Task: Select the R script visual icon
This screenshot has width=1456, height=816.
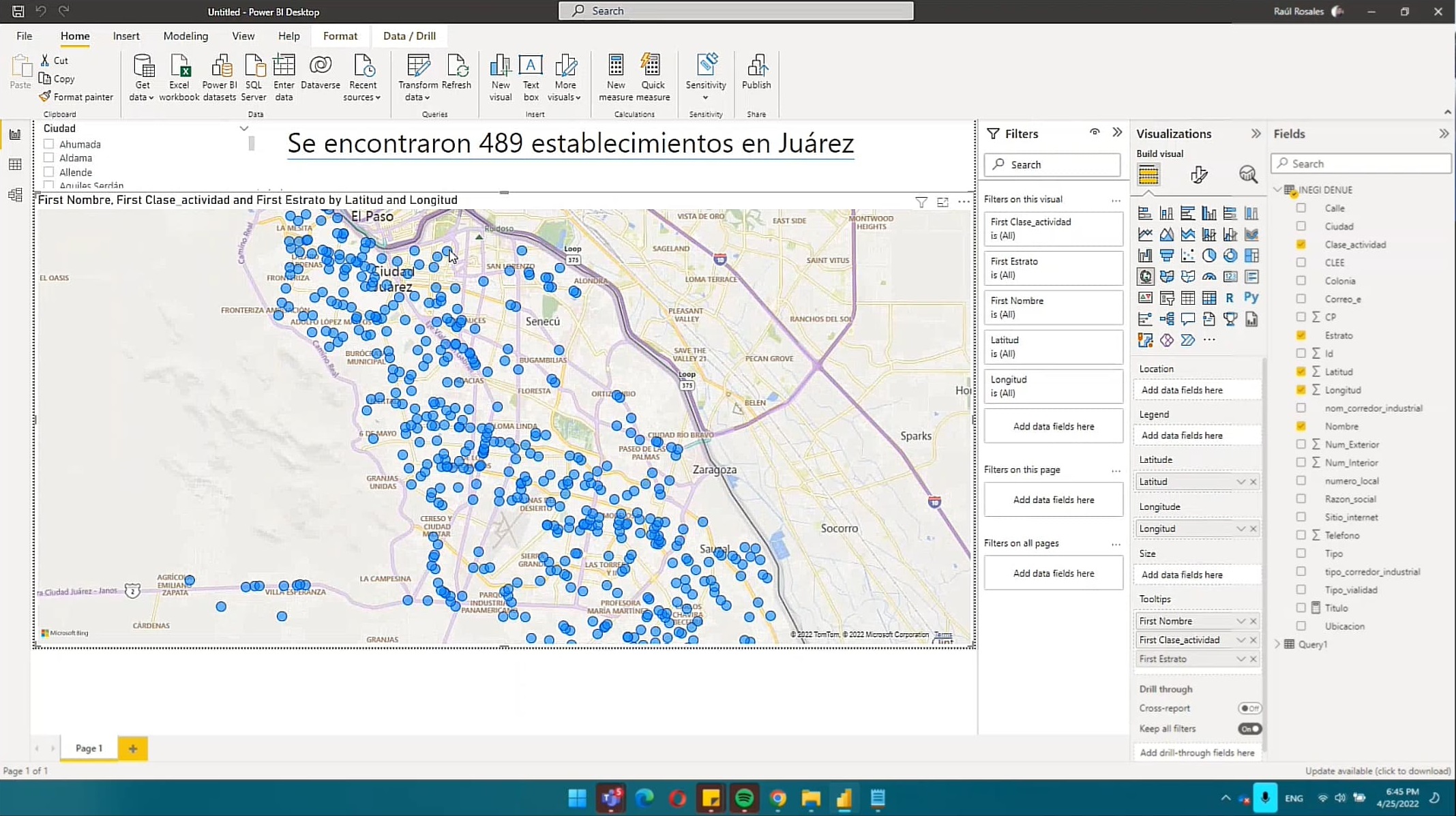Action: (1230, 297)
